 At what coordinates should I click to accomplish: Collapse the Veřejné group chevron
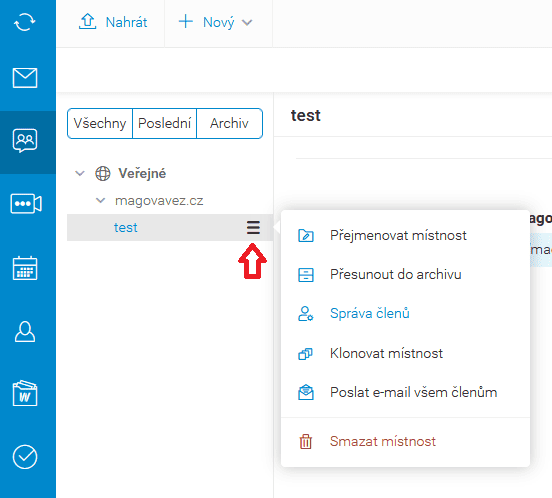click(80, 173)
